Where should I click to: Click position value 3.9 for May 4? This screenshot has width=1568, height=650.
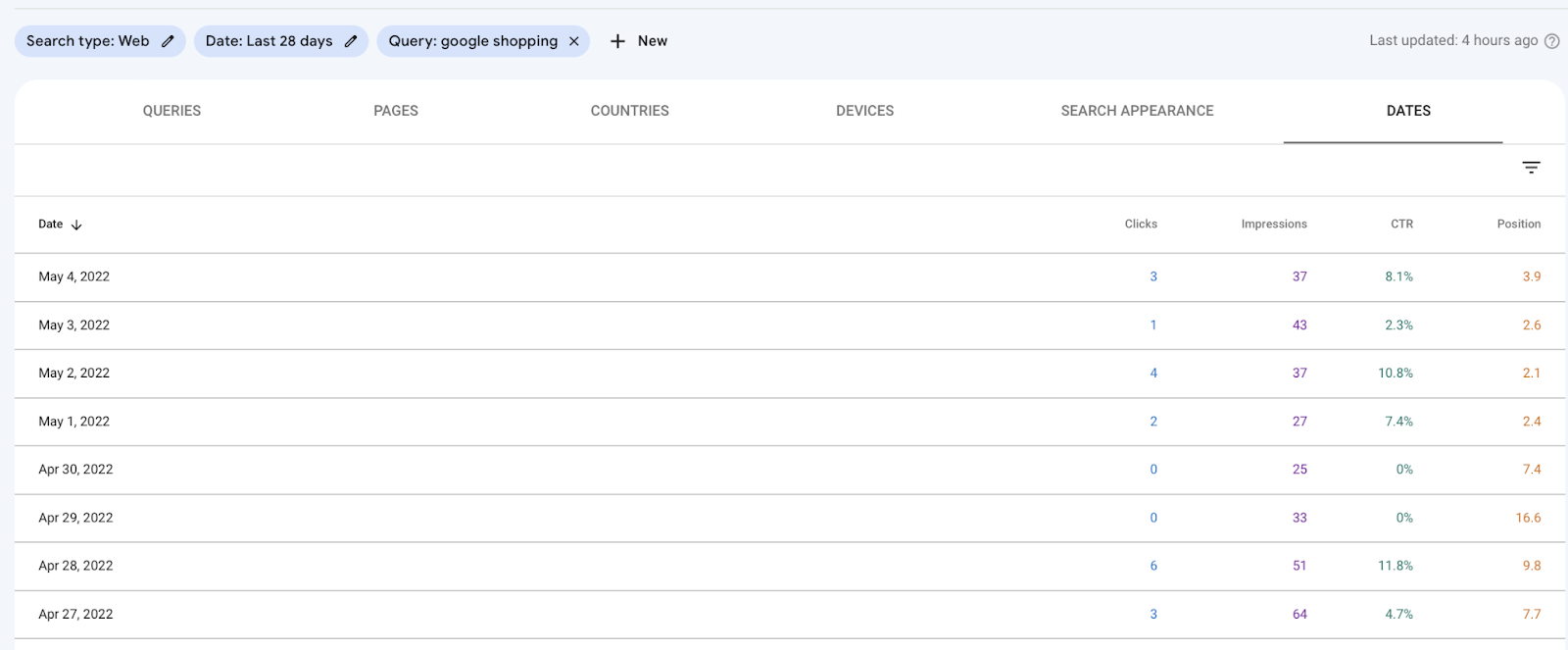pos(1532,277)
